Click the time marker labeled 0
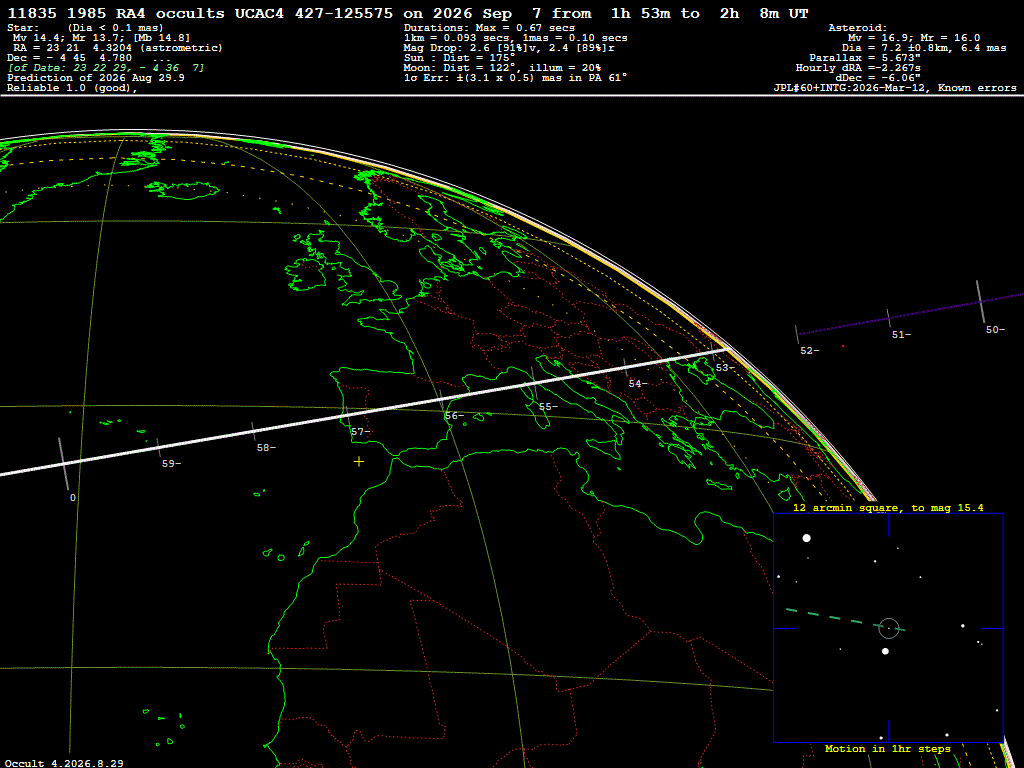This screenshot has height=768, width=1024. pos(72,498)
